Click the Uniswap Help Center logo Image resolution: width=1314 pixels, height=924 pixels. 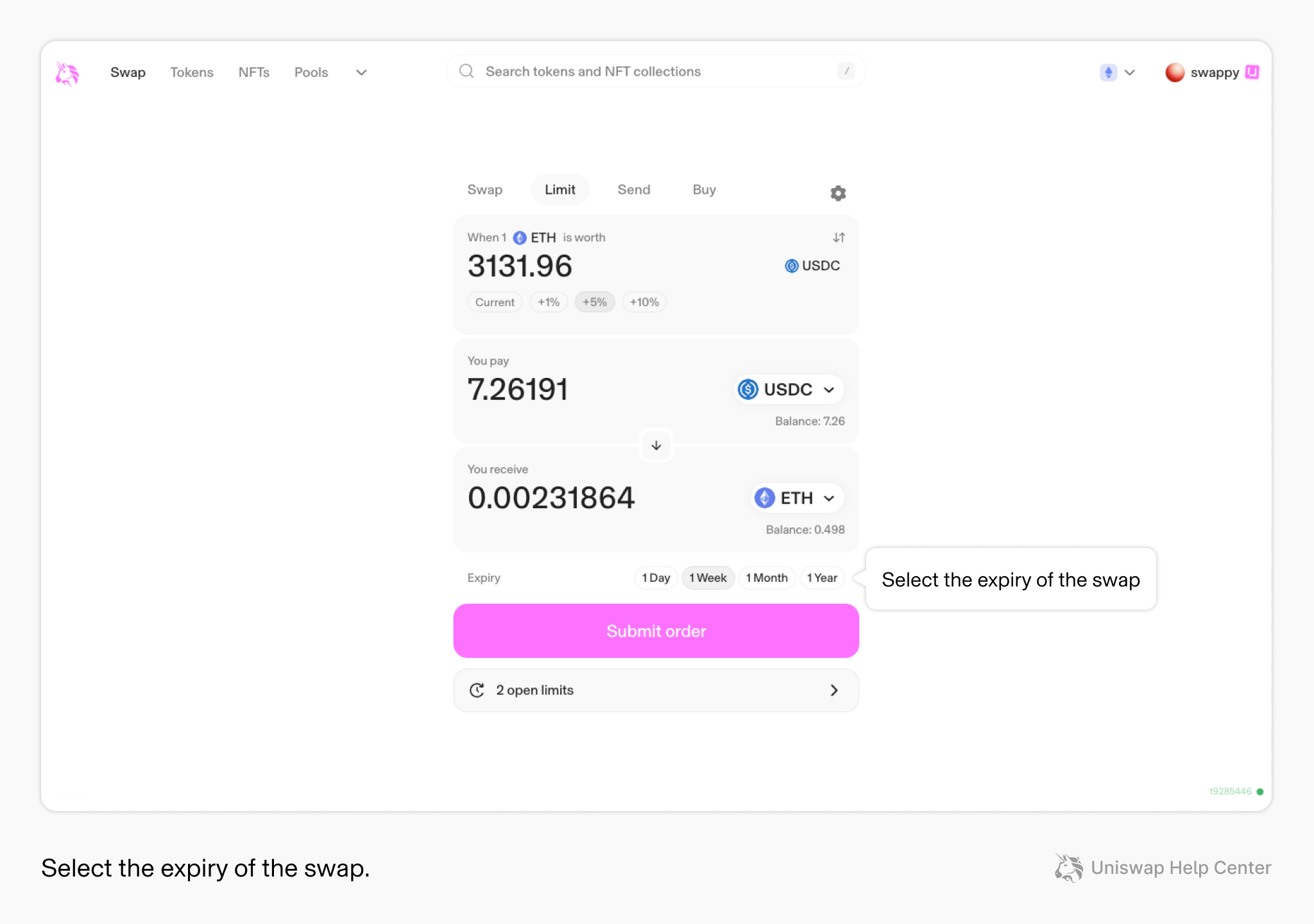1068,868
